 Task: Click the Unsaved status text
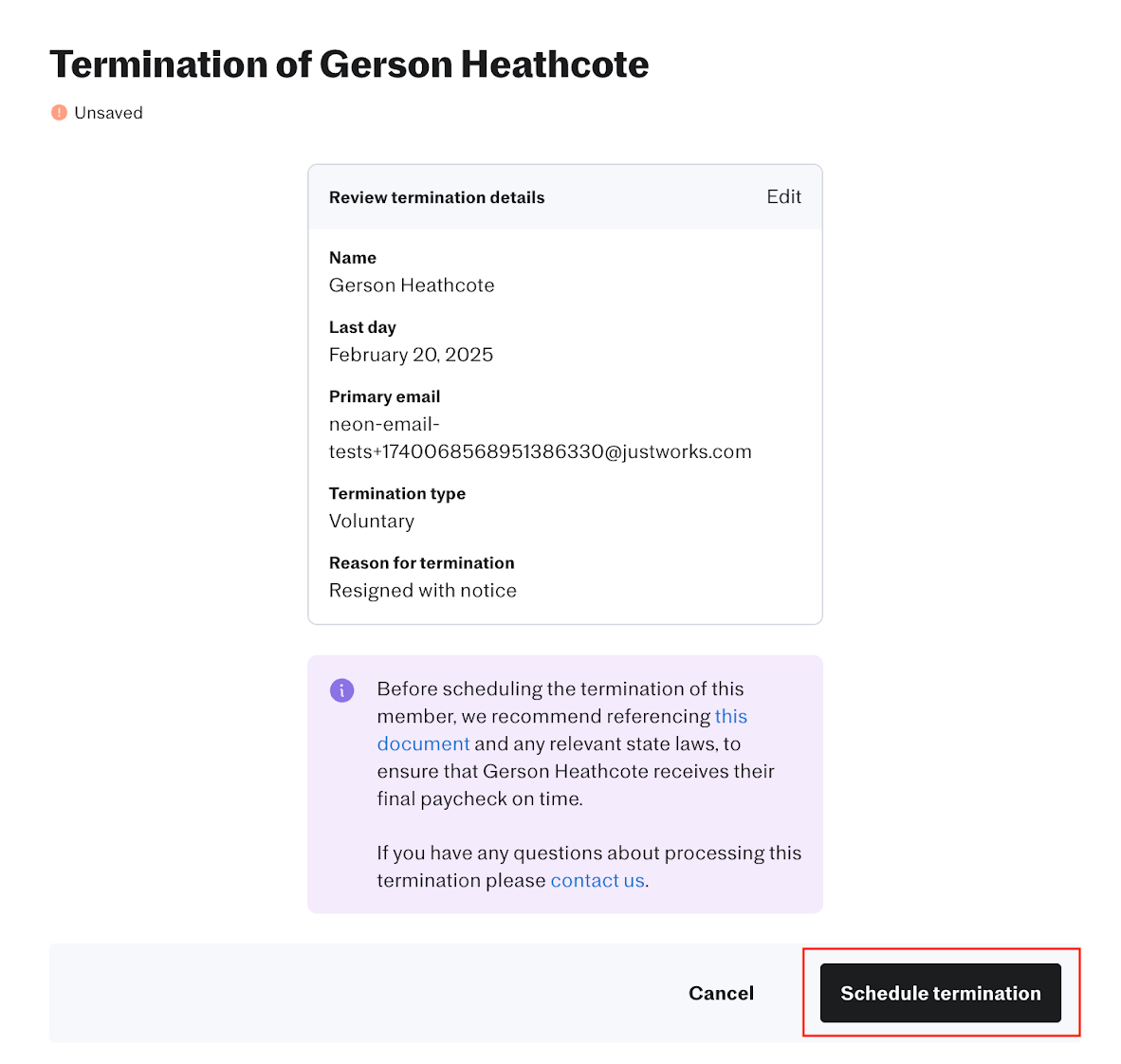tap(108, 113)
